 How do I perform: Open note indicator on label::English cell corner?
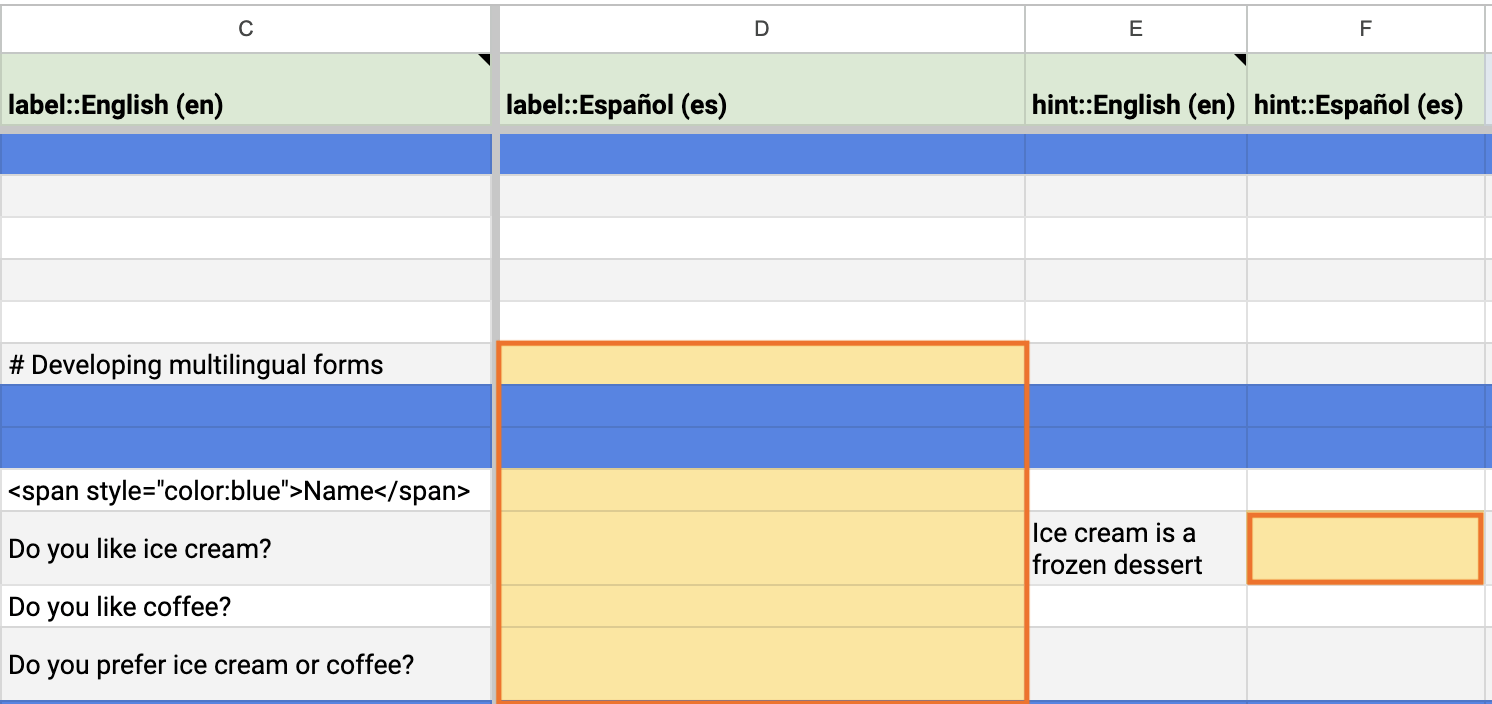[x=486, y=59]
